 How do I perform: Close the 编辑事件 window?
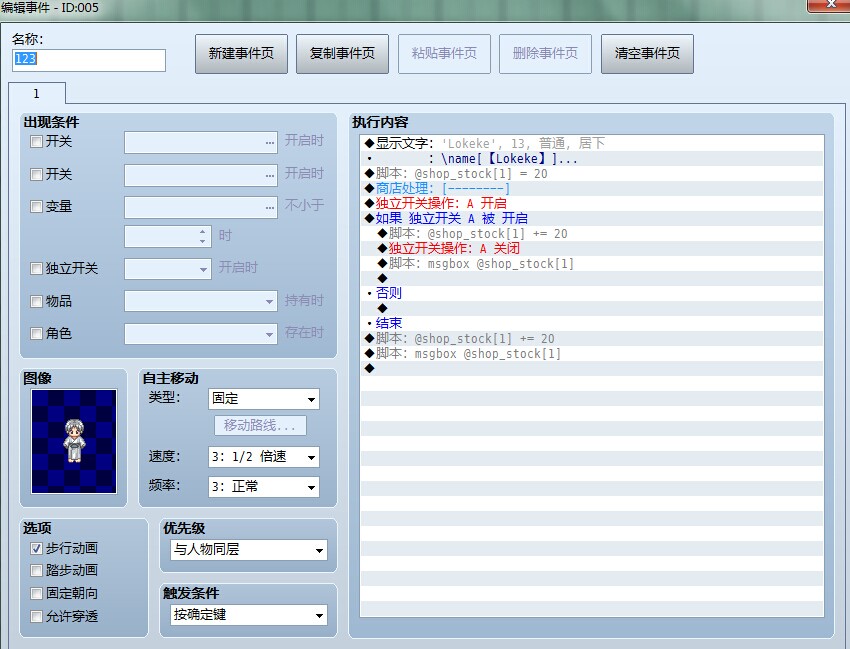click(828, 4)
